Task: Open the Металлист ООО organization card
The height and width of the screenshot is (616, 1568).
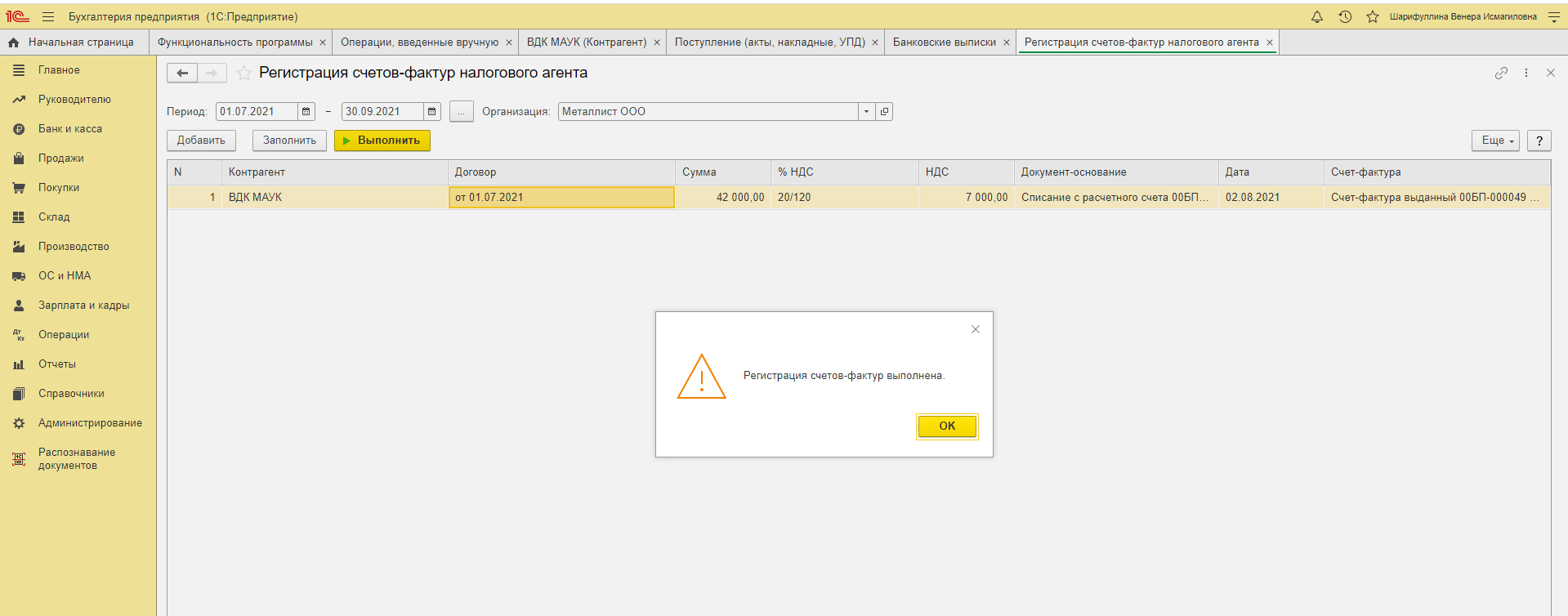Action: coord(884,111)
